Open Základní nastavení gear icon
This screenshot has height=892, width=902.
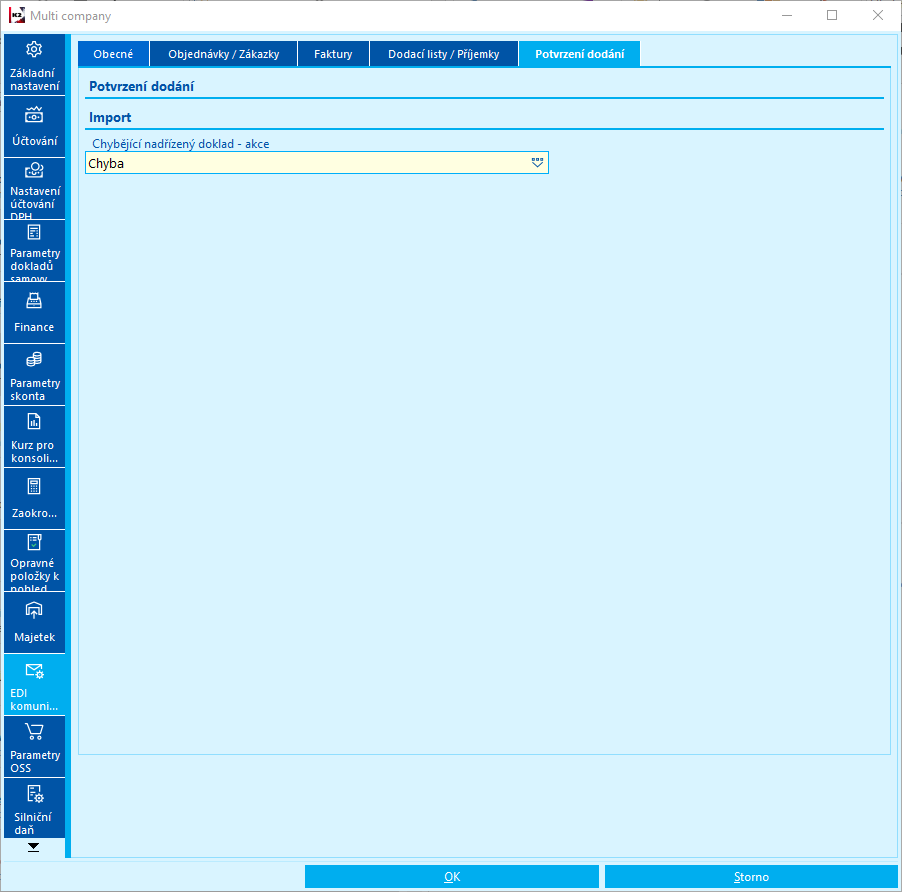tap(34, 49)
